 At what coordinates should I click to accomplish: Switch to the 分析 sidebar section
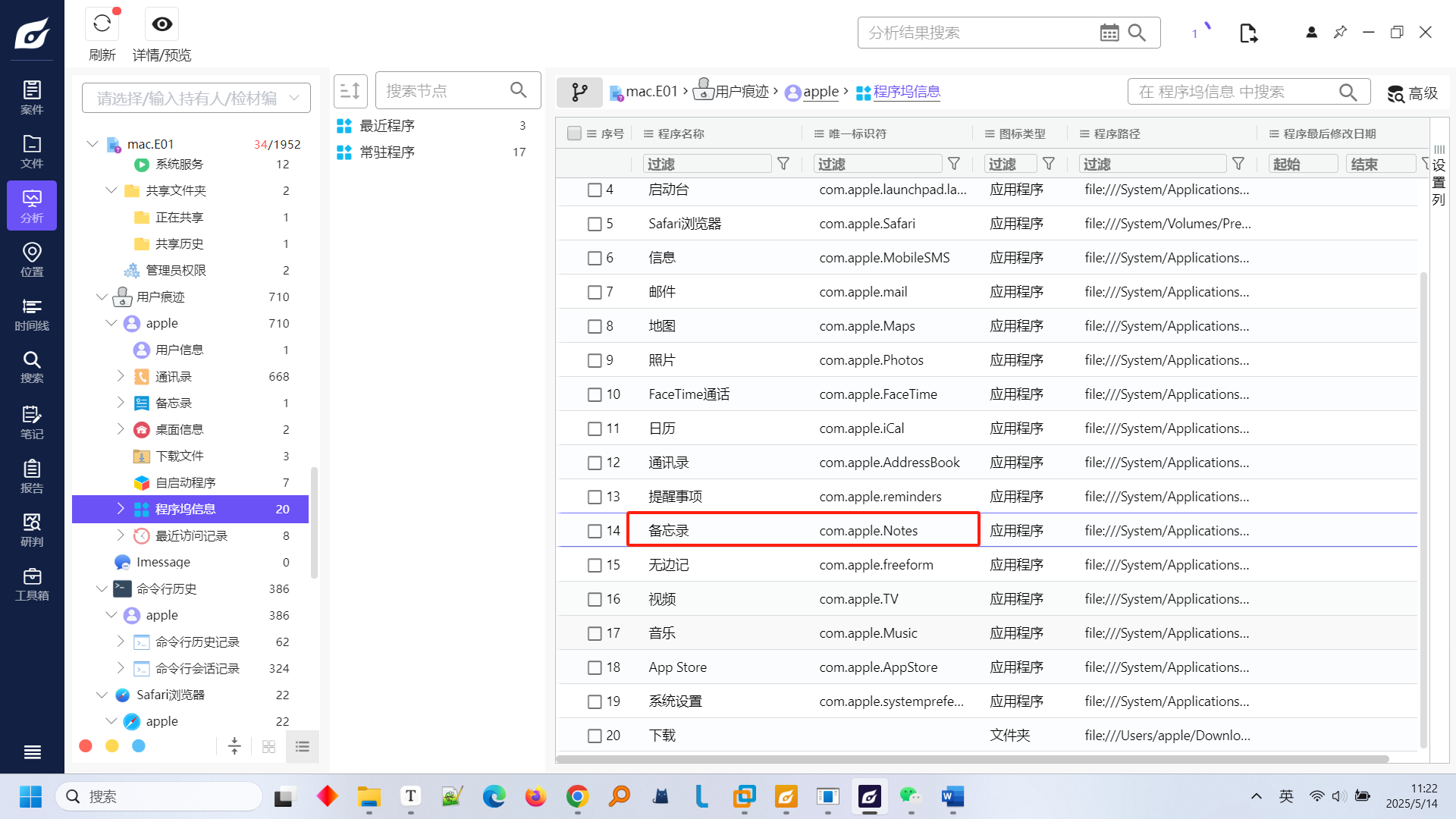pyautogui.click(x=32, y=206)
